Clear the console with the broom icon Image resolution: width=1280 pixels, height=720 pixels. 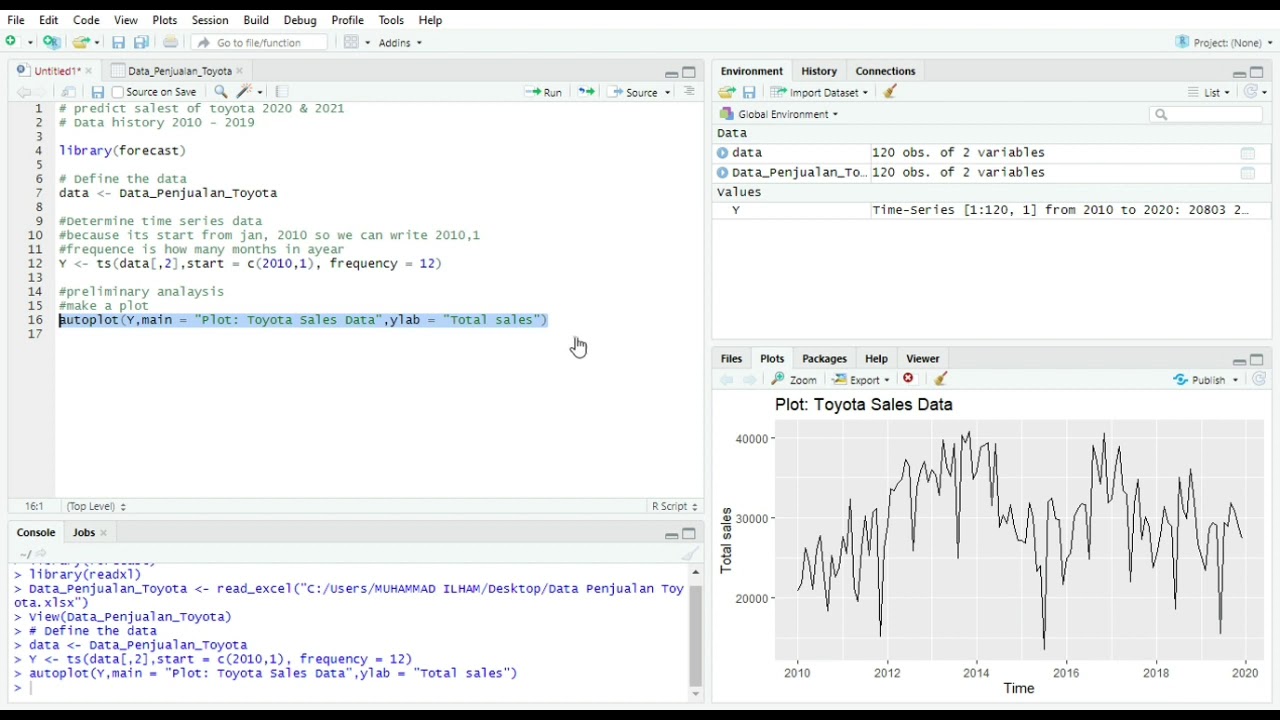(x=689, y=553)
